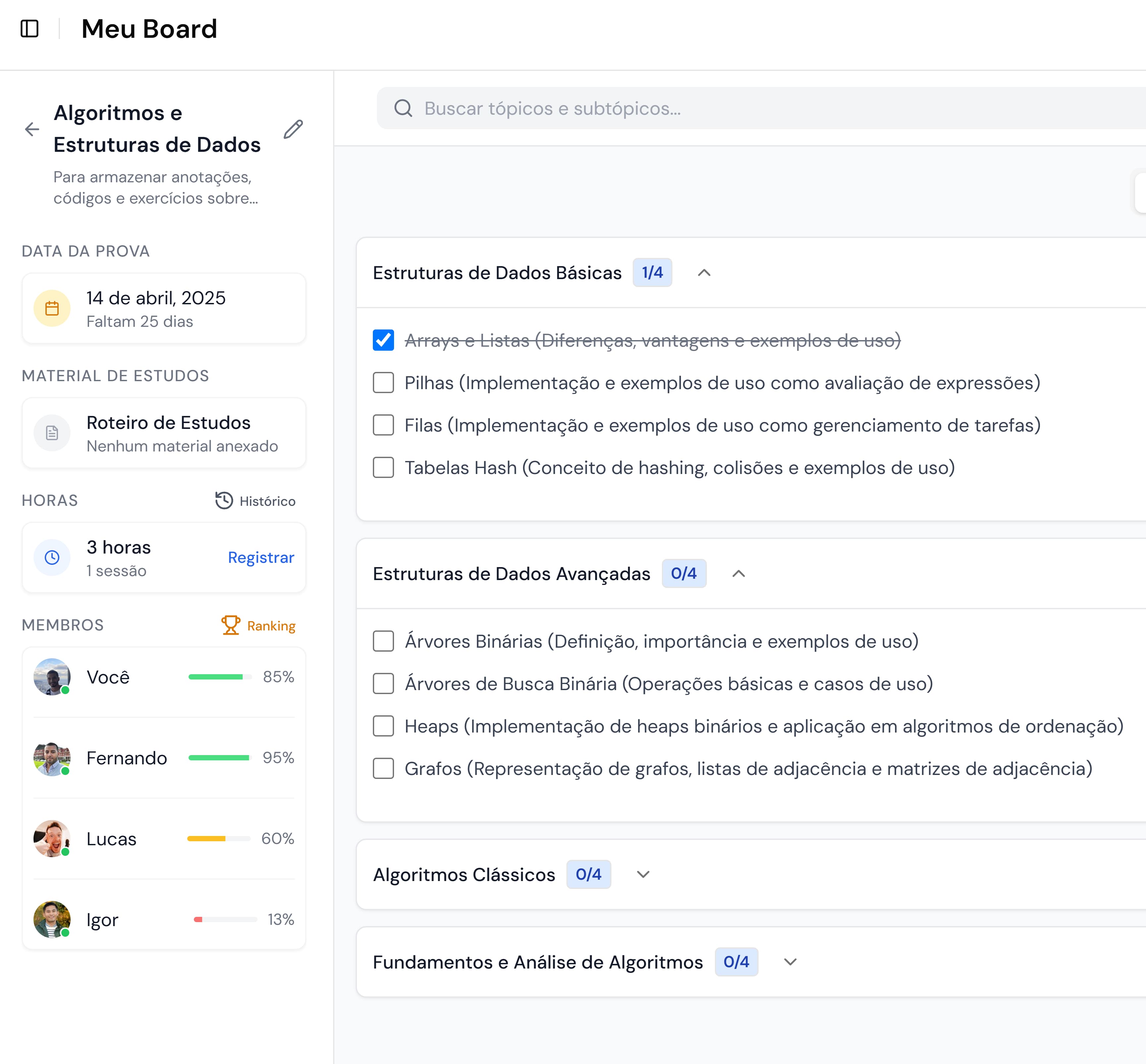
Task: Check the Grafos topic checkbox
Action: coord(383,768)
